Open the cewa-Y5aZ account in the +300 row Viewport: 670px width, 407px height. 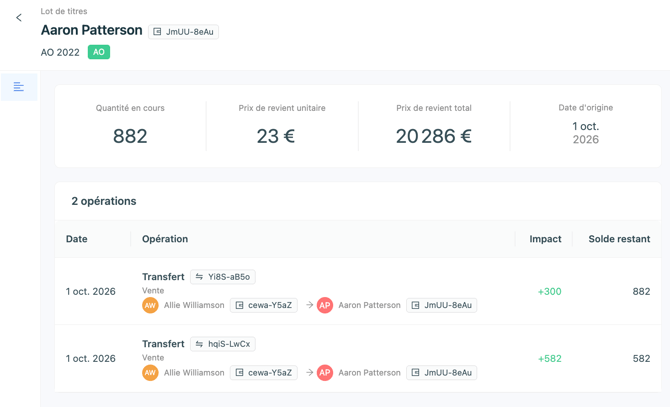[264, 305]
